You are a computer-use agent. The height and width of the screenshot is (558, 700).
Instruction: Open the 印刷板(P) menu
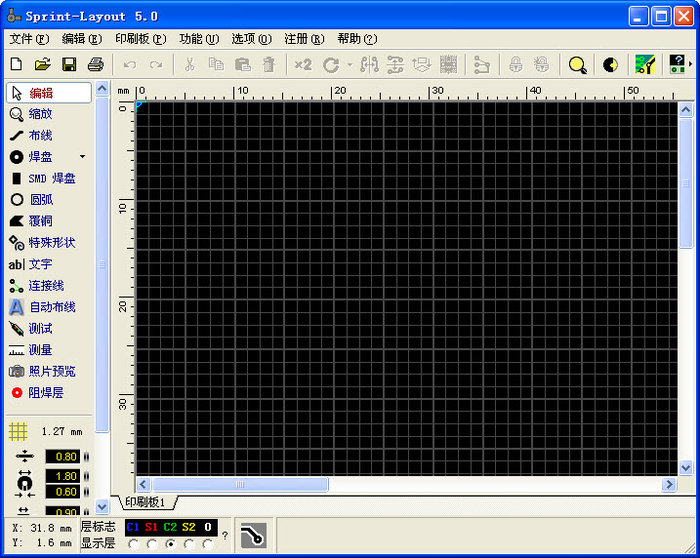(x=141, y=39)
